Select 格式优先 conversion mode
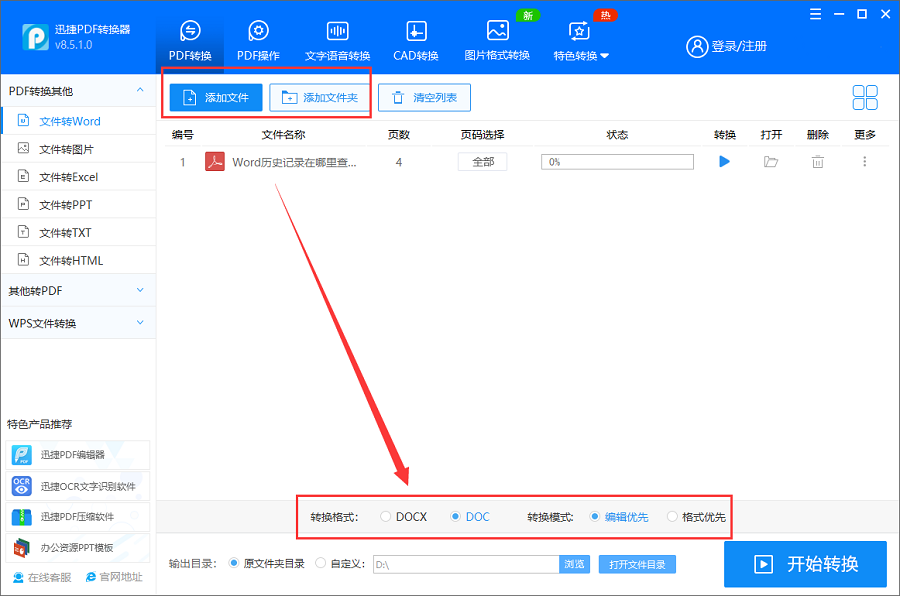900x596 pixels. [696, 517]
